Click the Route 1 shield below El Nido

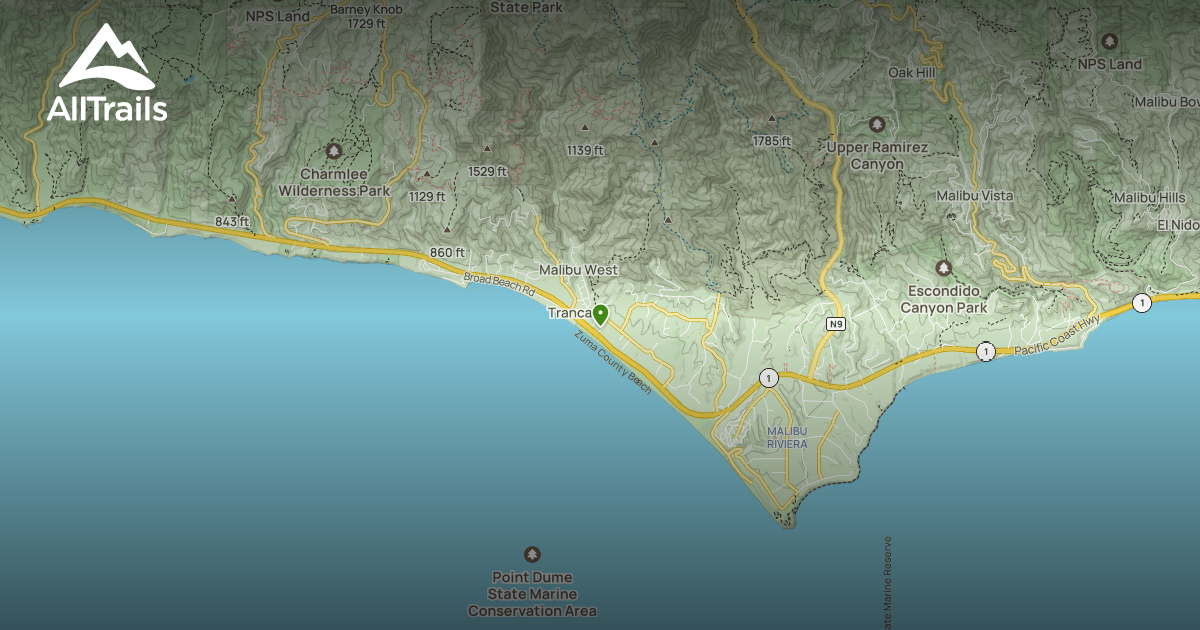point(1141,302)
